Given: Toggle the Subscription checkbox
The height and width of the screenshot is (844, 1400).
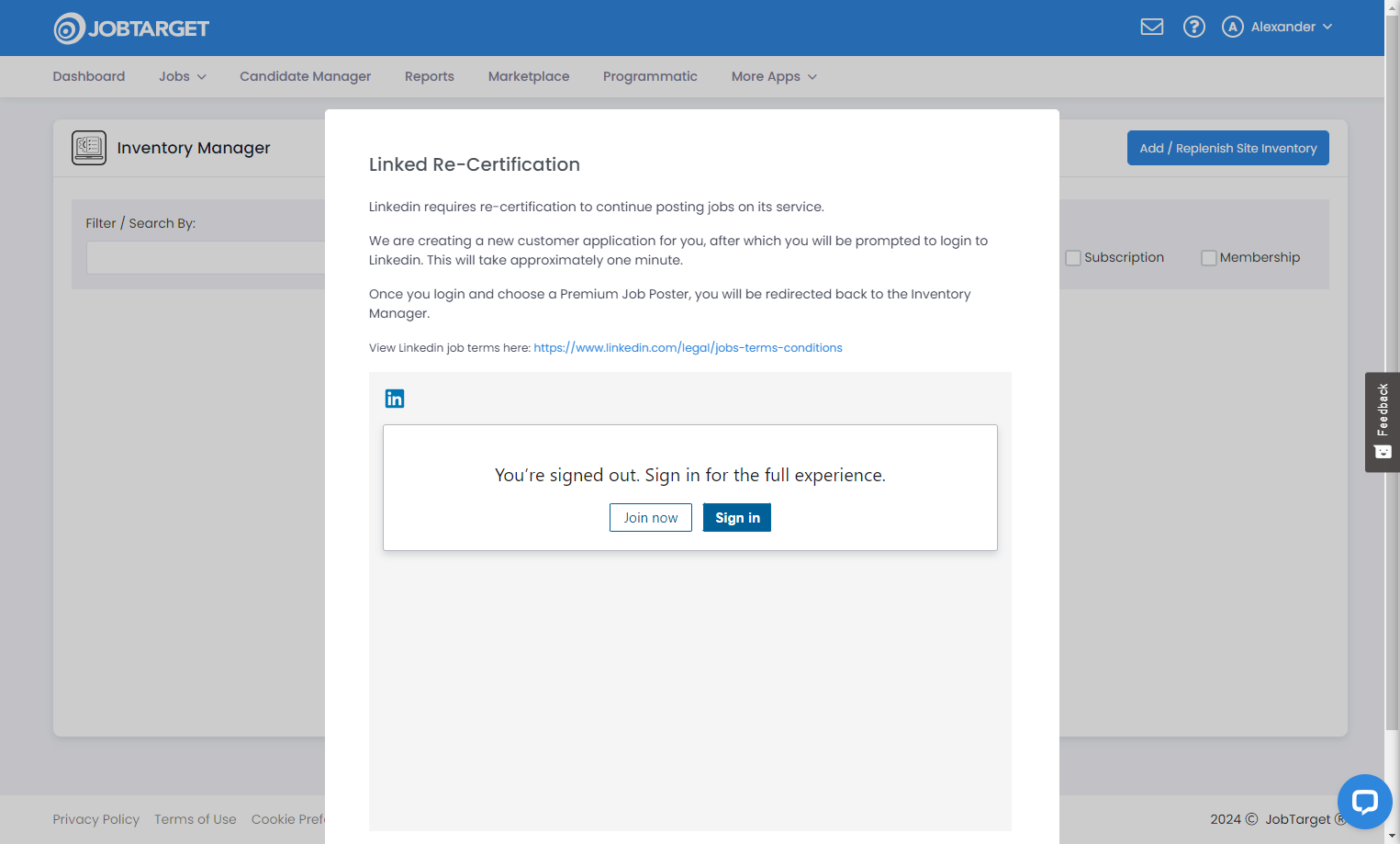Looking at the screenshot, I should [1073, 258].
